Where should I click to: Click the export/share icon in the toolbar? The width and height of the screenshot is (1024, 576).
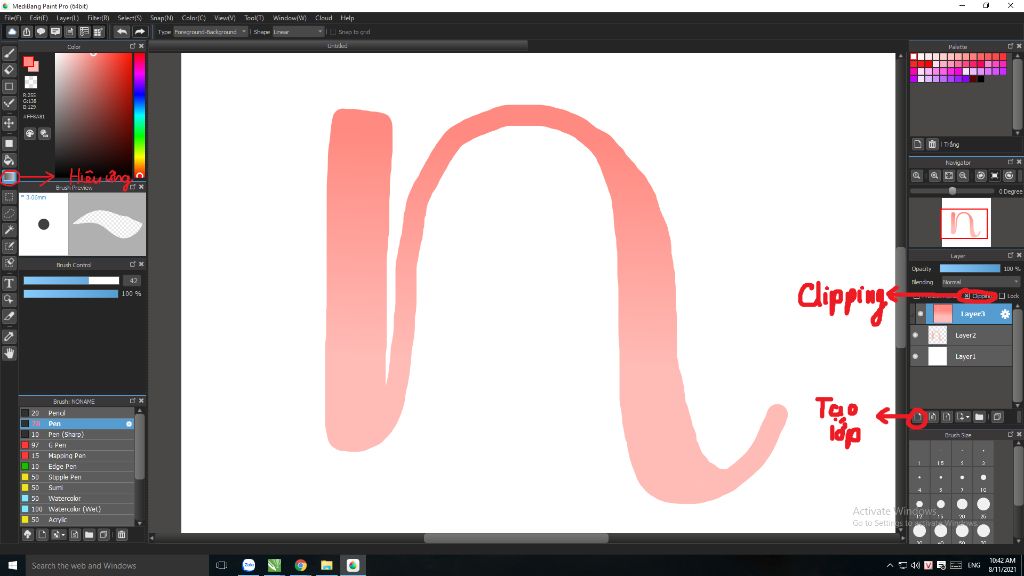(x=27, y=31)
